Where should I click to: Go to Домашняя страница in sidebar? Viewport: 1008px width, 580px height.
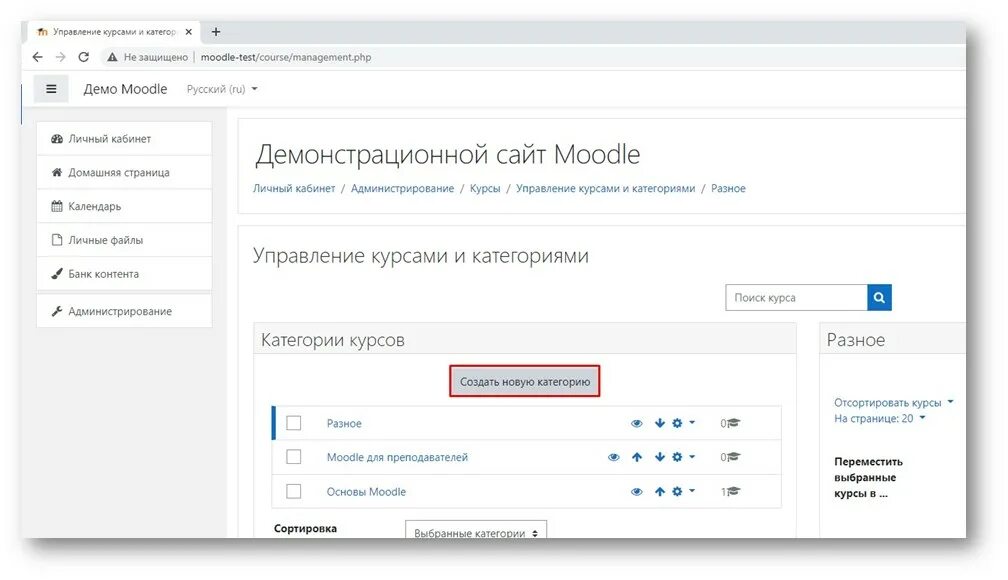124,172
